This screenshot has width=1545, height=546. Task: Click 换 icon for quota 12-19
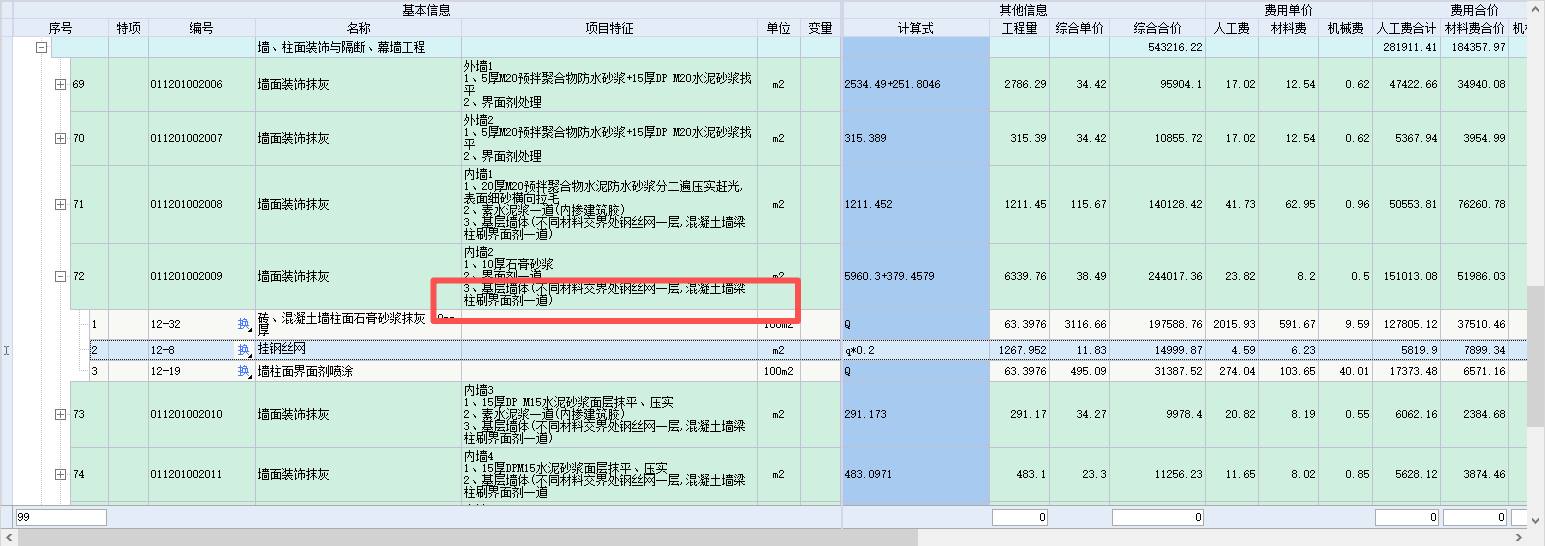243,371
